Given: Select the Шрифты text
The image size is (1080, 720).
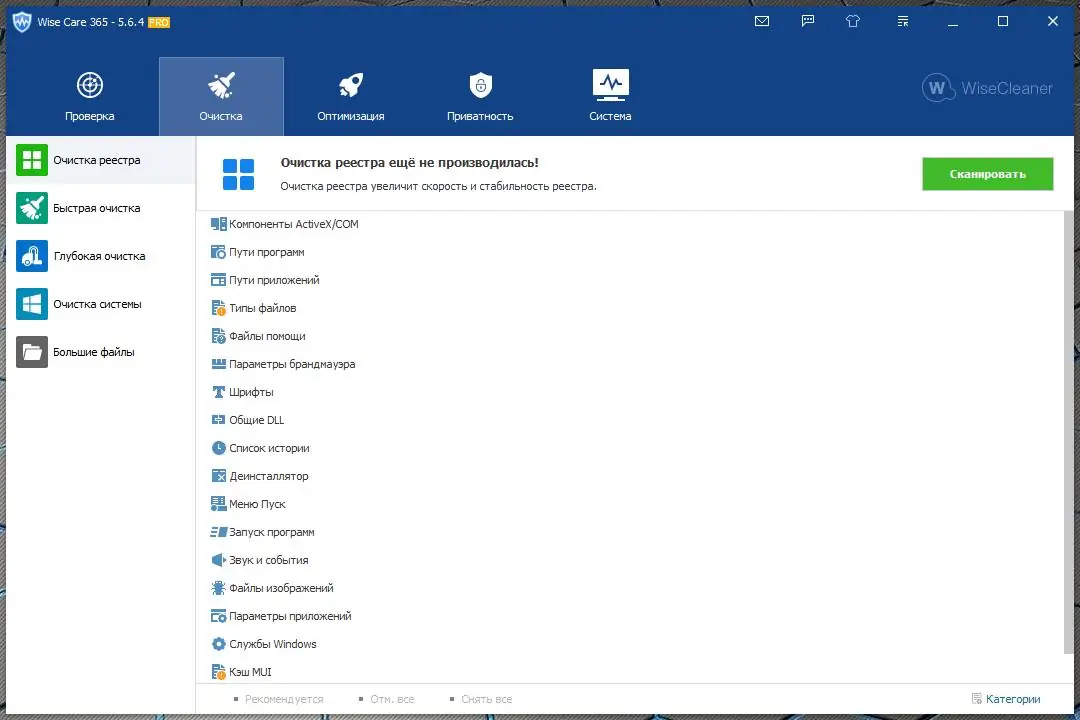Looking at the screenshot, I should coord(251,392).
